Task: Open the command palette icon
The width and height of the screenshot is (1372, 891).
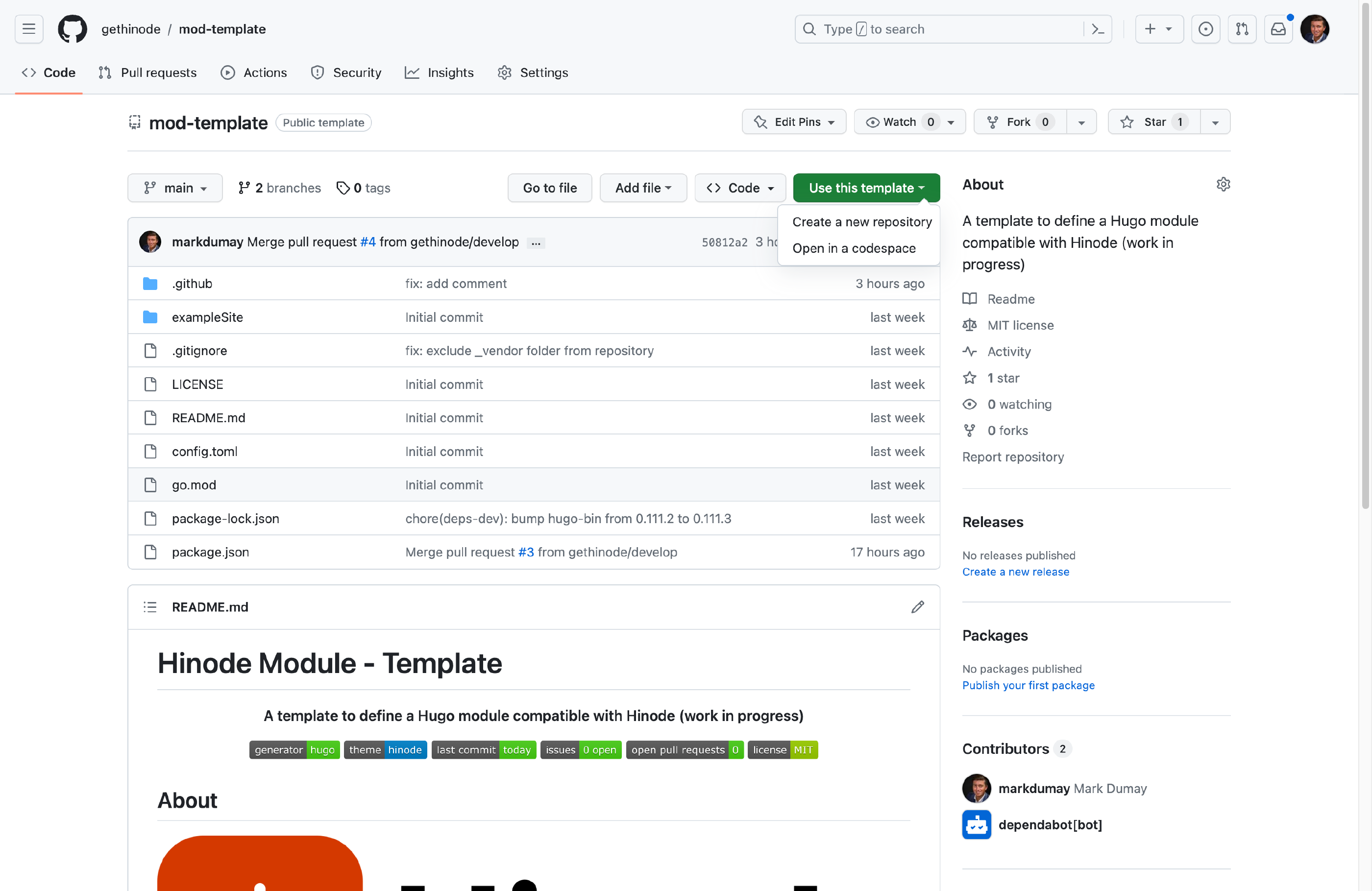Action: [x=1098, y=29]
